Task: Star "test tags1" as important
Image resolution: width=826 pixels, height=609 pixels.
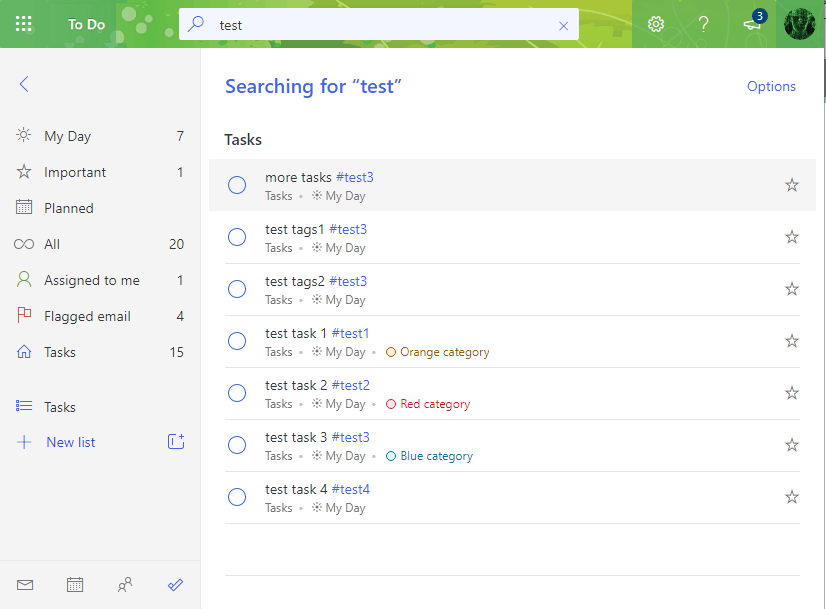Action: click(792, 237)
